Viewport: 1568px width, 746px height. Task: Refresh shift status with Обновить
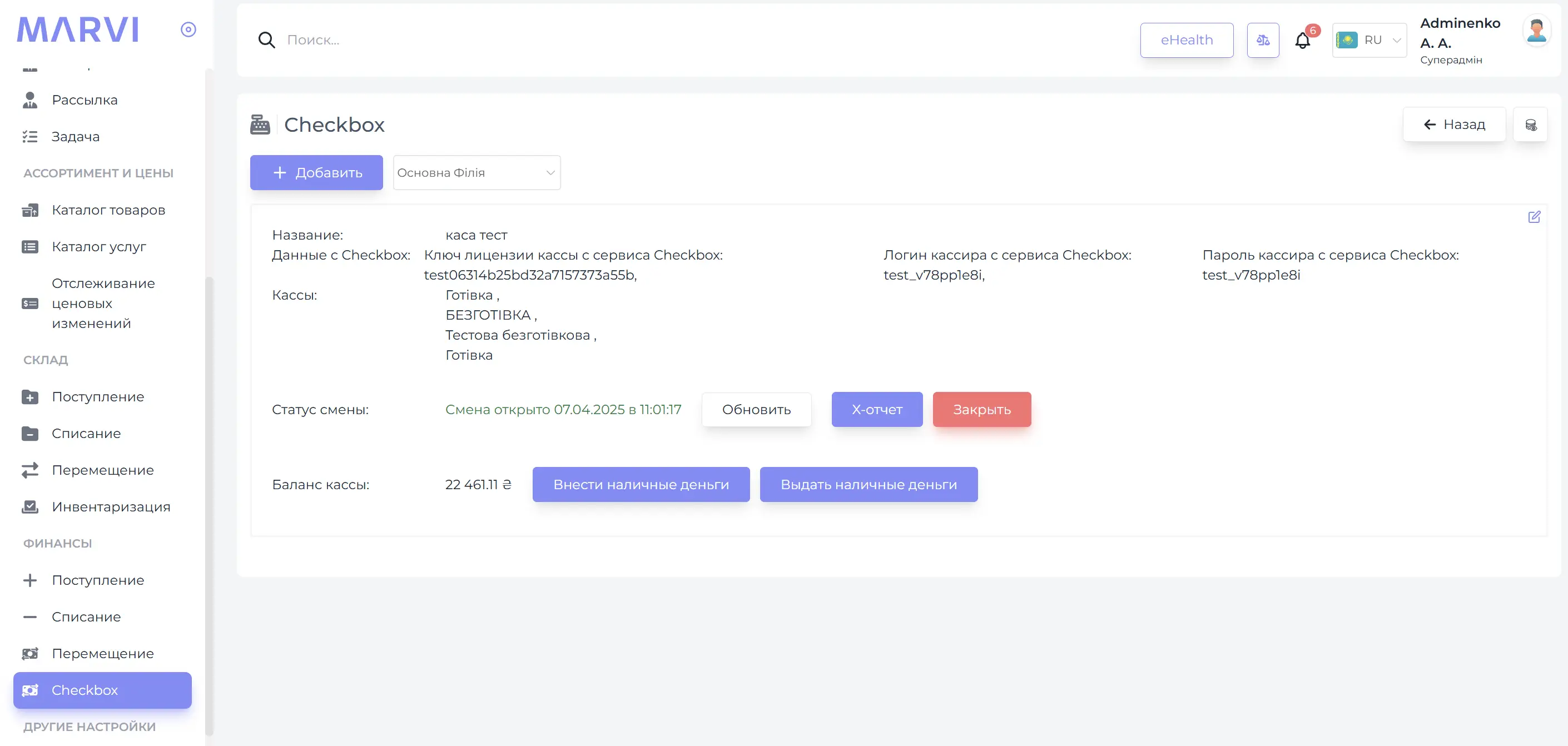tap(757, 410)
